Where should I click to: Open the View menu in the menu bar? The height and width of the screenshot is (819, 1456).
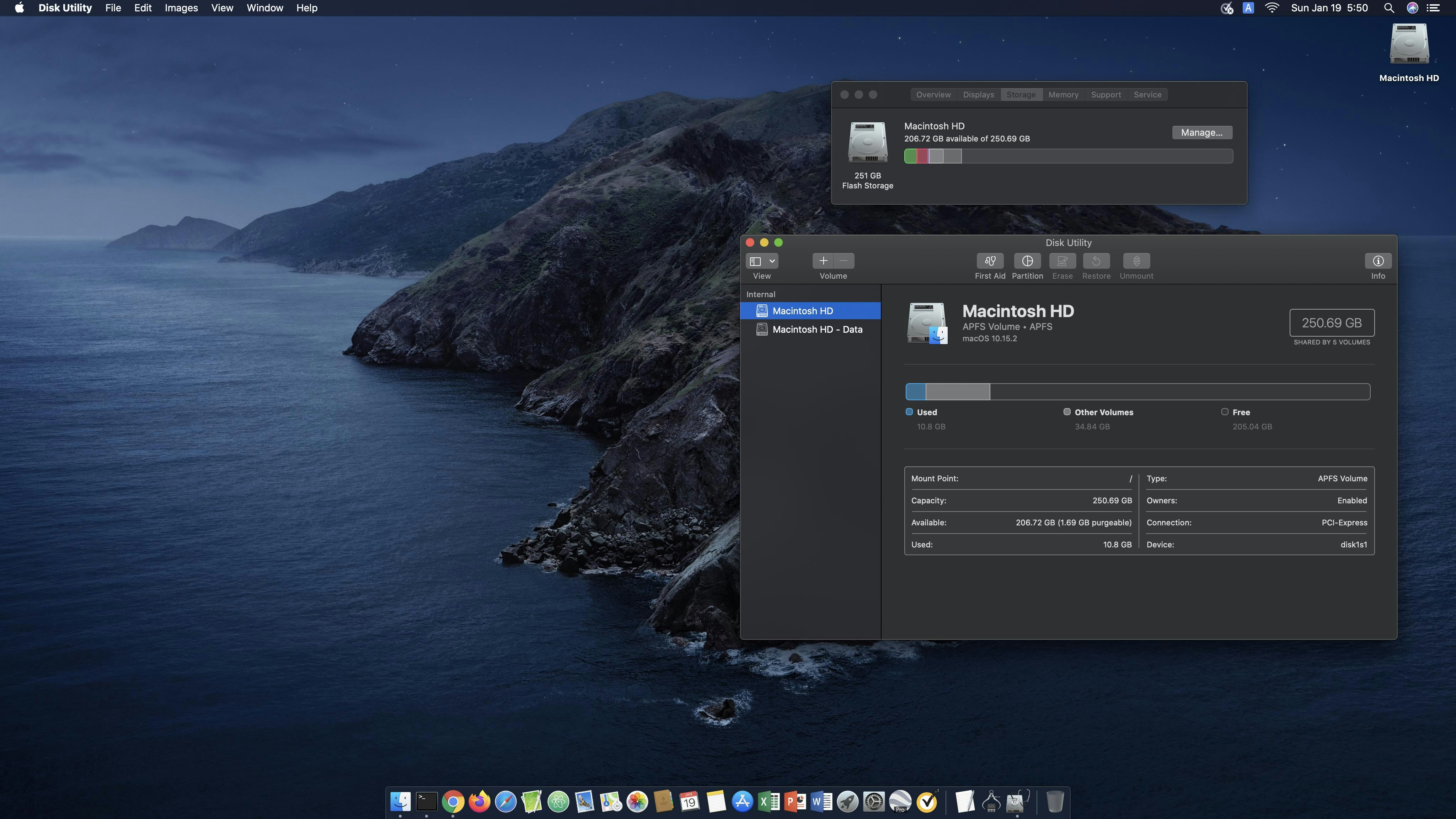point(222,8)
